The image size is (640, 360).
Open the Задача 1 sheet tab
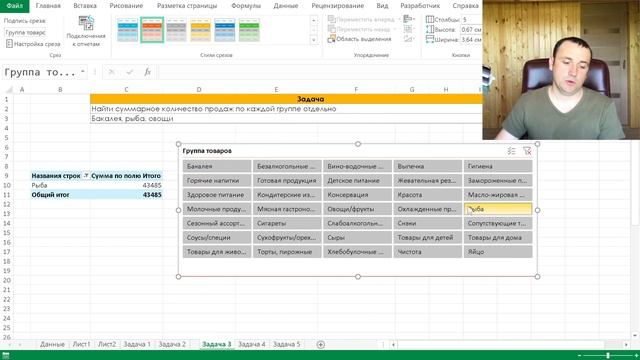coord(137,344)
